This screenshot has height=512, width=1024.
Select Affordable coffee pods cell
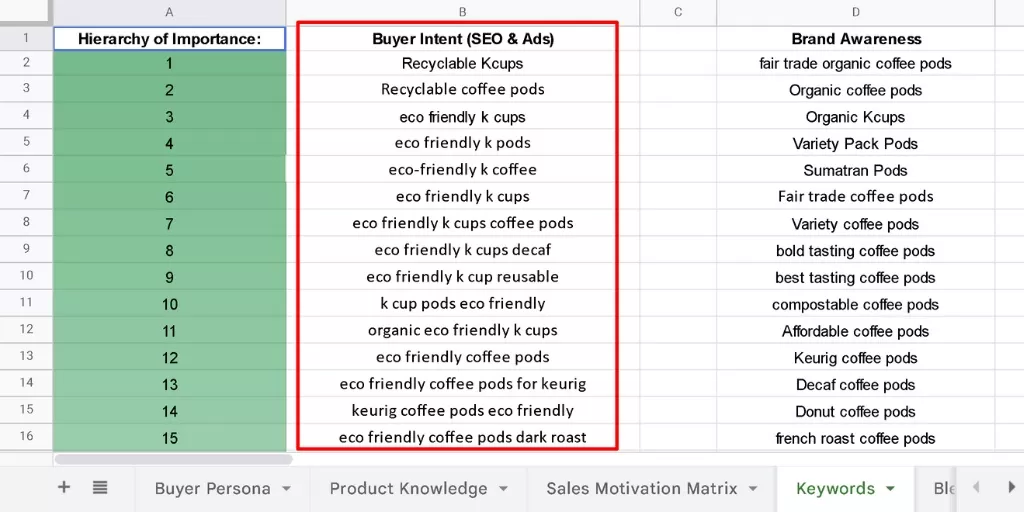click(856, 331)
